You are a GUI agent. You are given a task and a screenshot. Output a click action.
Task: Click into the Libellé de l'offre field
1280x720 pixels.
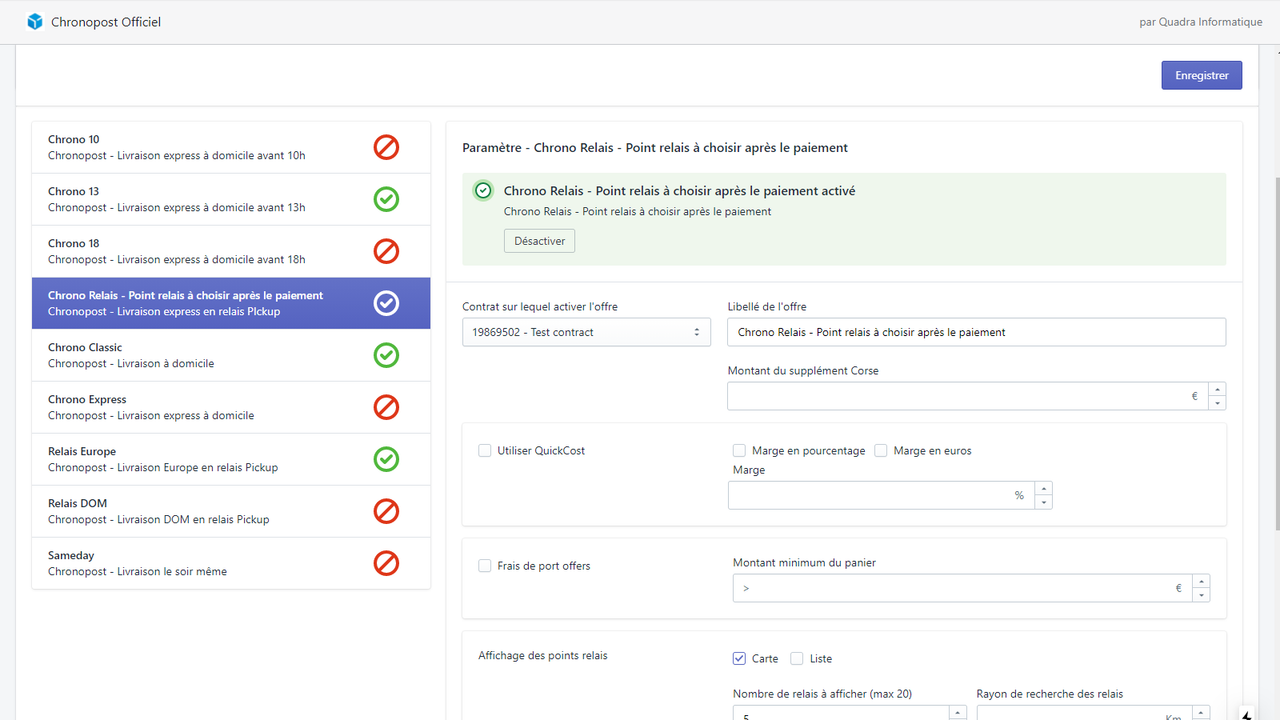[976, 332]
